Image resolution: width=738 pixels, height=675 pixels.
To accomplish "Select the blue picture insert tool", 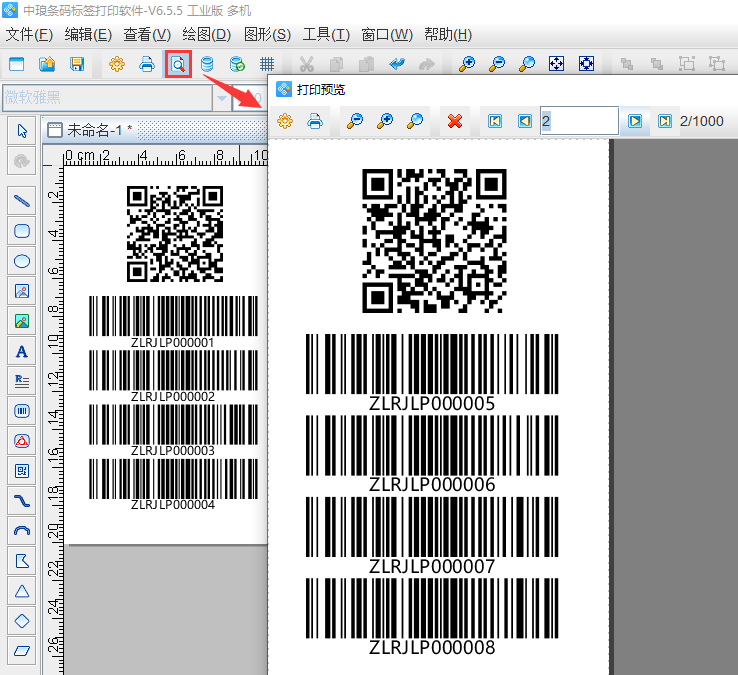I will [22, 291].
